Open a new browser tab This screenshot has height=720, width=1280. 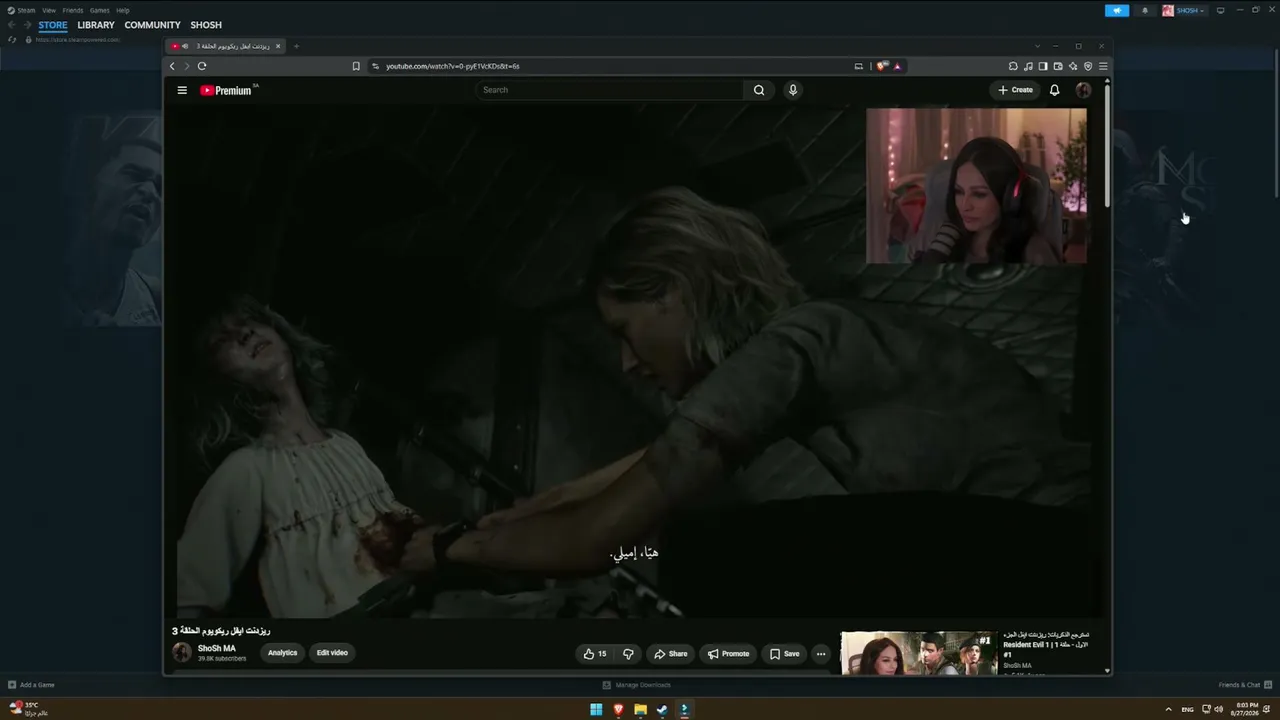pos(296,46)
